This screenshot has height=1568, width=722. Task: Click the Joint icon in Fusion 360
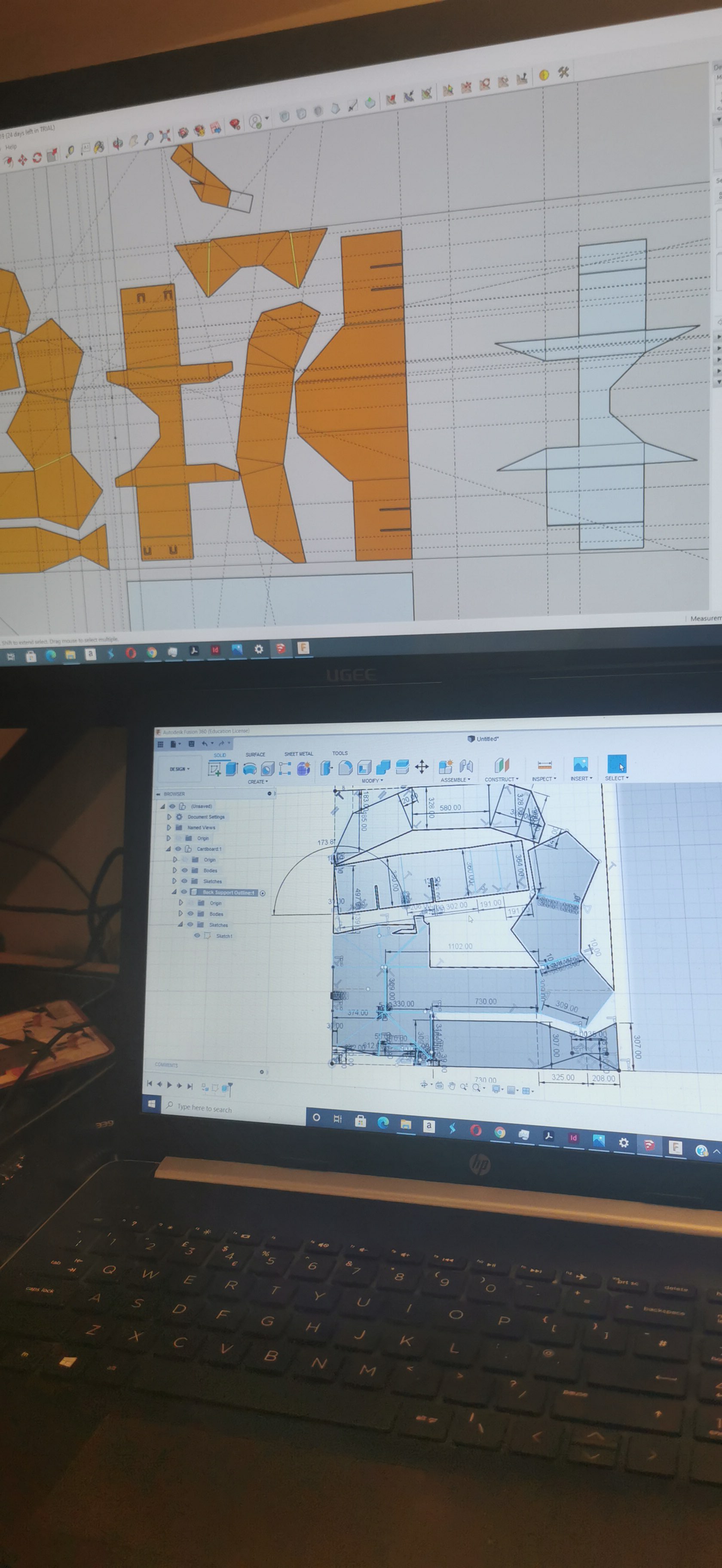pyautogui.click(x=467, y=767)
